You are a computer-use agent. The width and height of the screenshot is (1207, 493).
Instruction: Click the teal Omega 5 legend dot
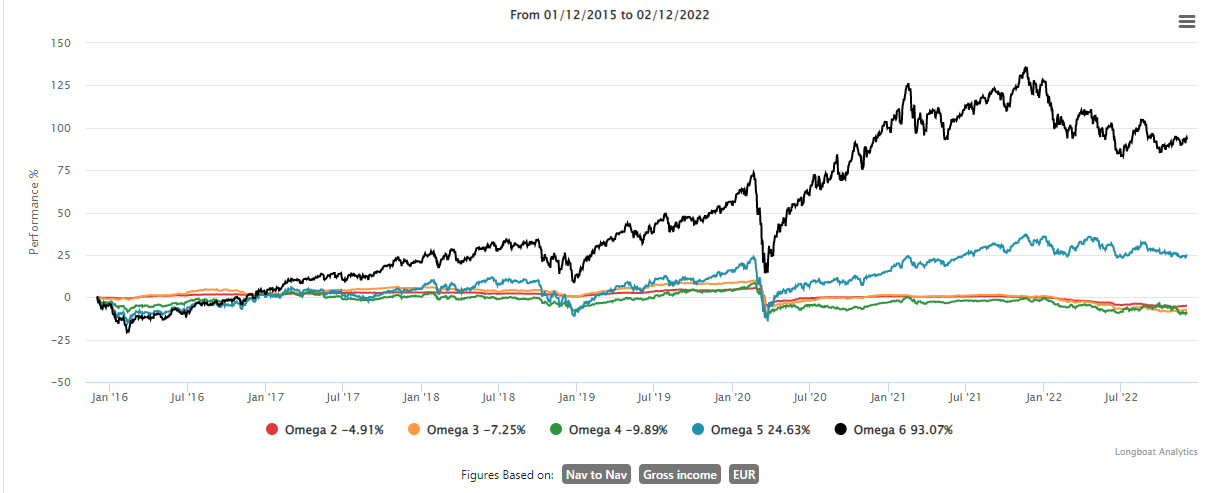click(697, 430)
